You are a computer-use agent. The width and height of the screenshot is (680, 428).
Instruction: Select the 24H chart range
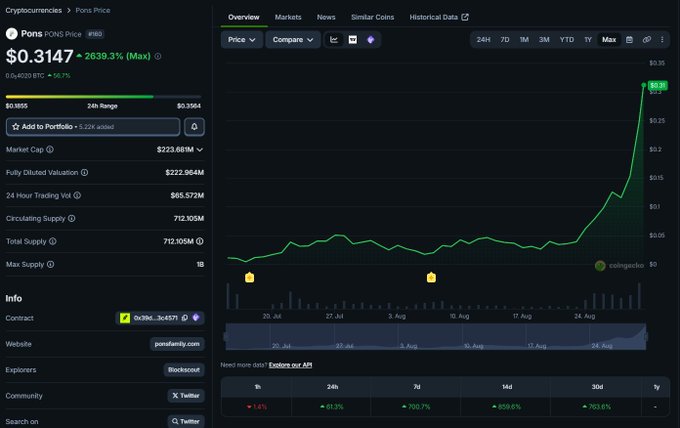(483, 40)
